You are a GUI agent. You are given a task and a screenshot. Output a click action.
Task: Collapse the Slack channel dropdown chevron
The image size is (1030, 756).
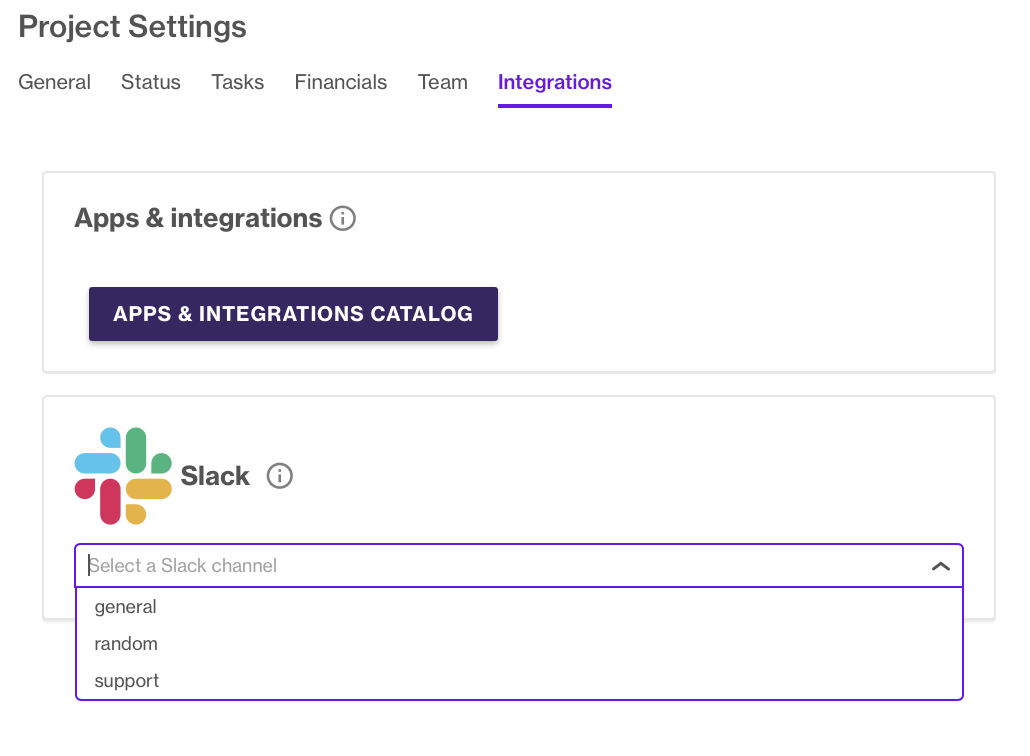(941, 566)
